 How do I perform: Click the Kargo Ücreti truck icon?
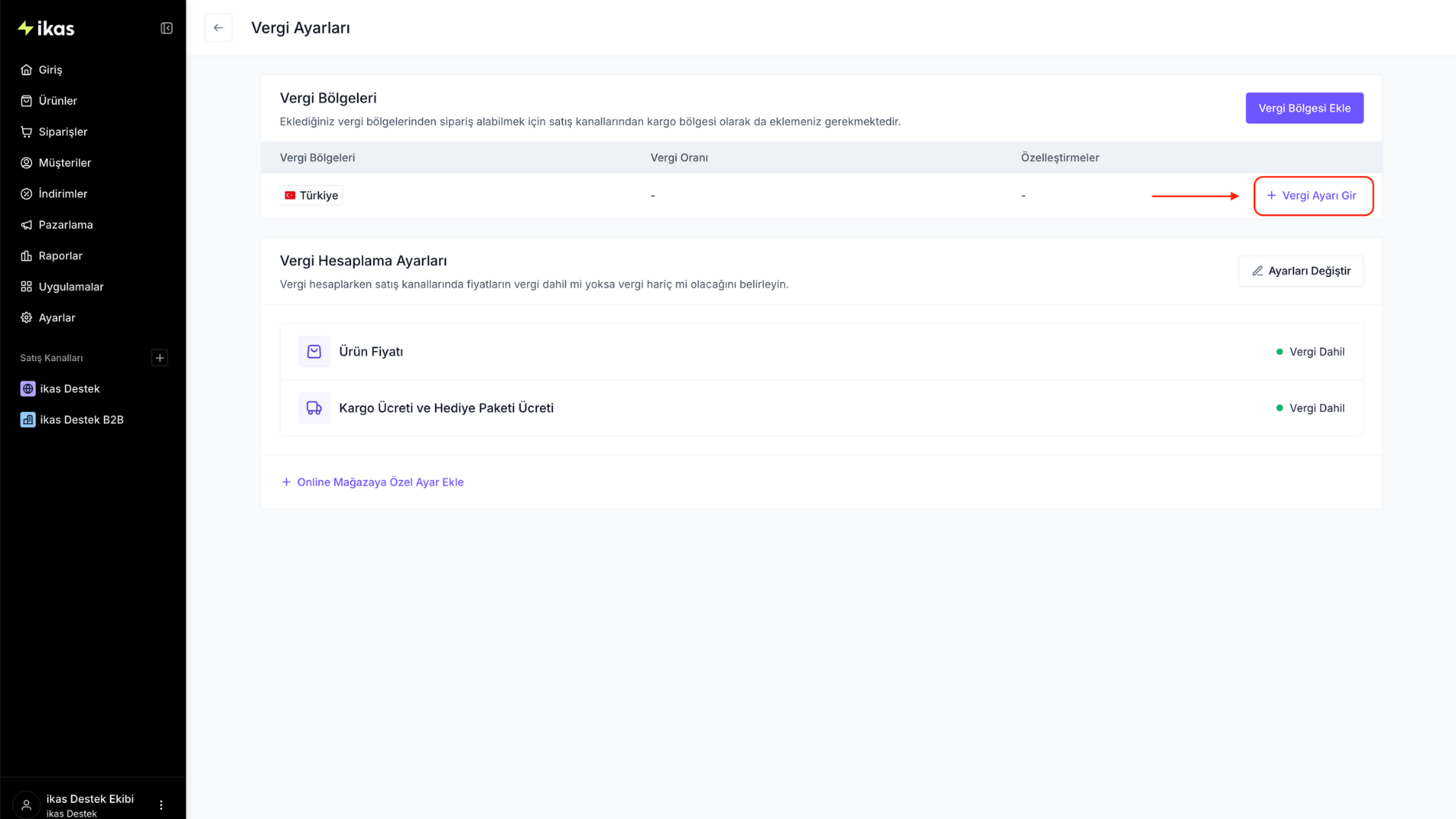coord(314,408)
